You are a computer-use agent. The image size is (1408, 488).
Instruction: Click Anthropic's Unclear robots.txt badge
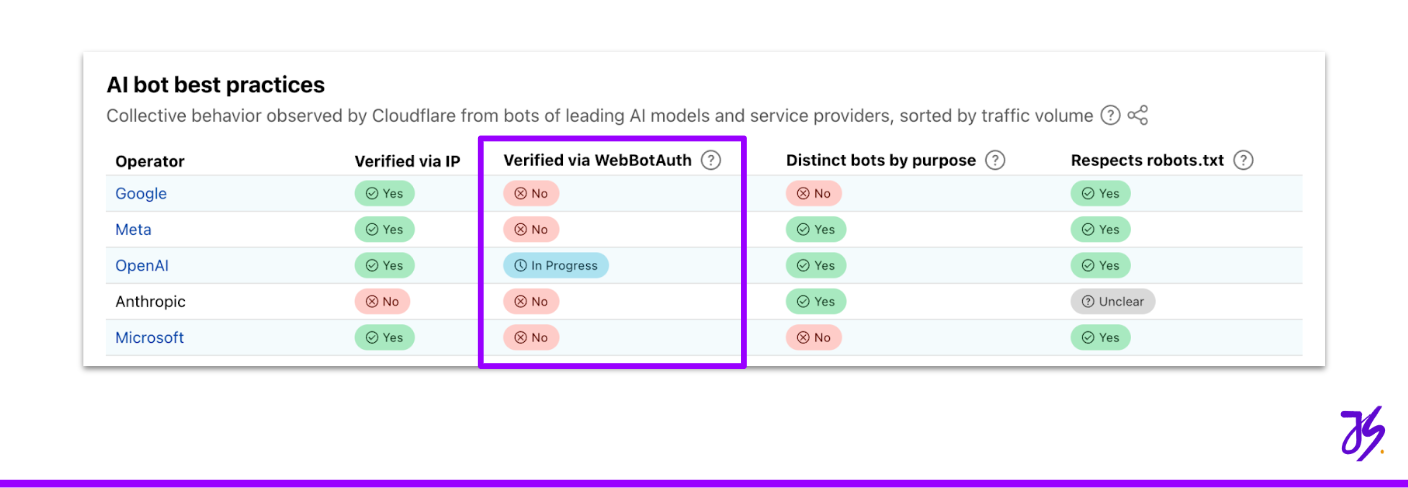pyautogui.click(x=1112, y=302)
